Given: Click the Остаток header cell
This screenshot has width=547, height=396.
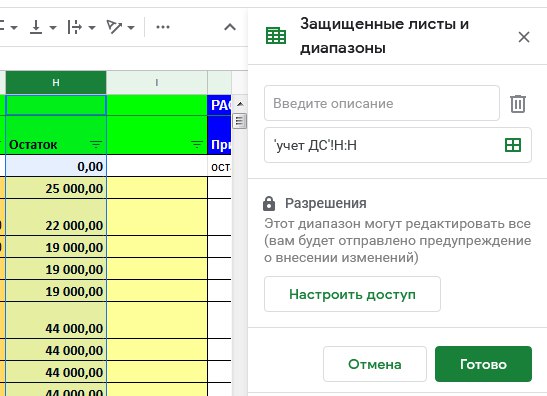Looking at the screenshot, I should pos(56,135).
